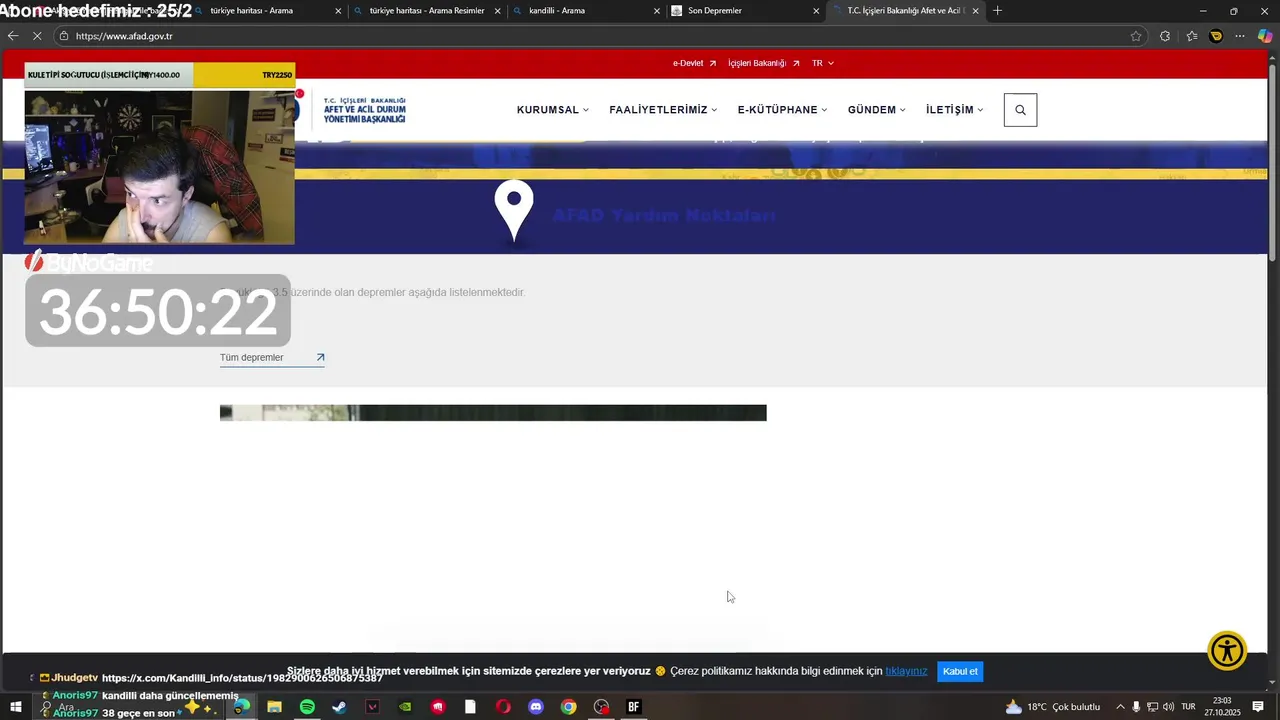Open notification center icon
Viewport: 1280px width, 720px height.
1258,707
